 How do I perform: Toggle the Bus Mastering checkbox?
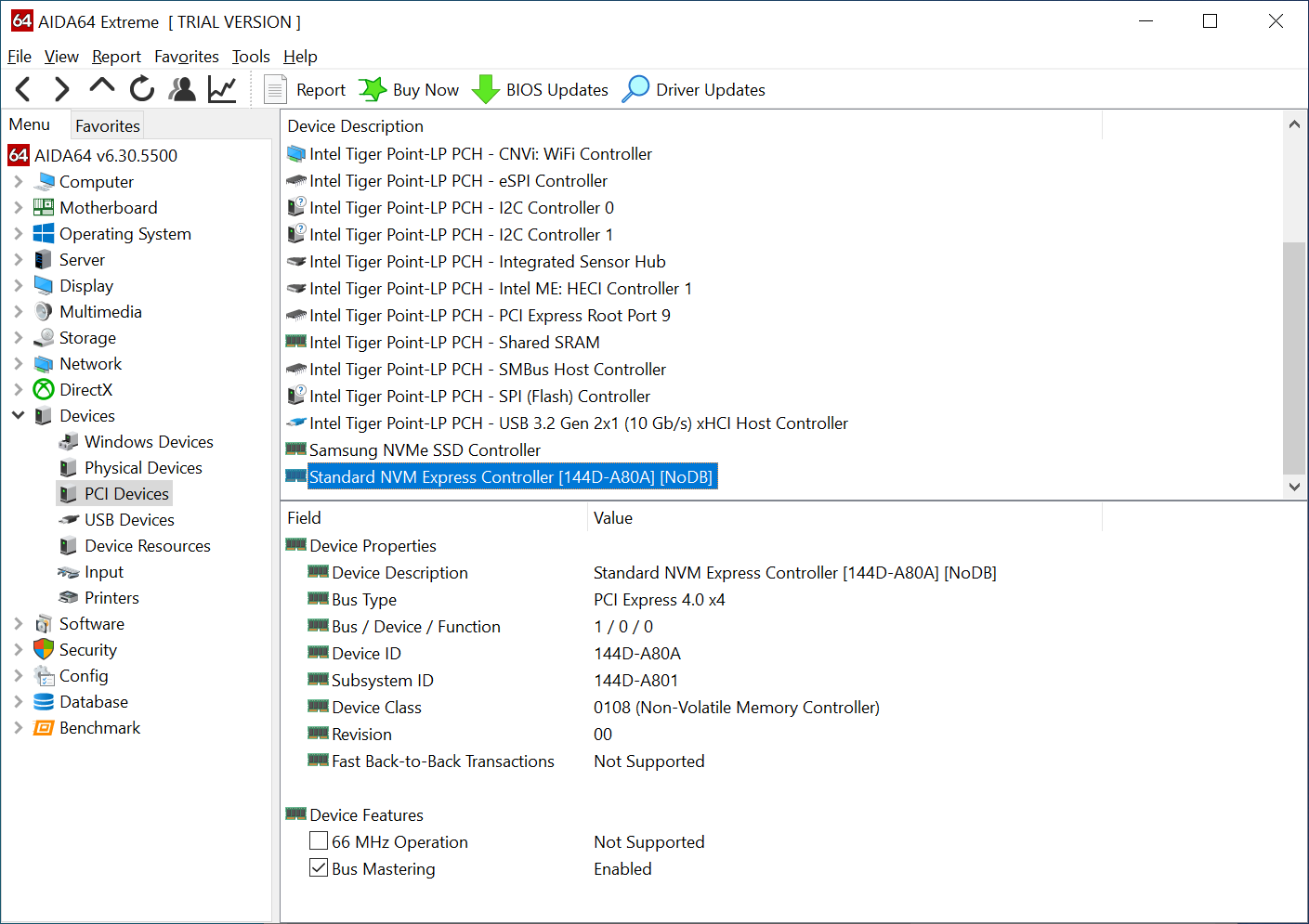319,868
